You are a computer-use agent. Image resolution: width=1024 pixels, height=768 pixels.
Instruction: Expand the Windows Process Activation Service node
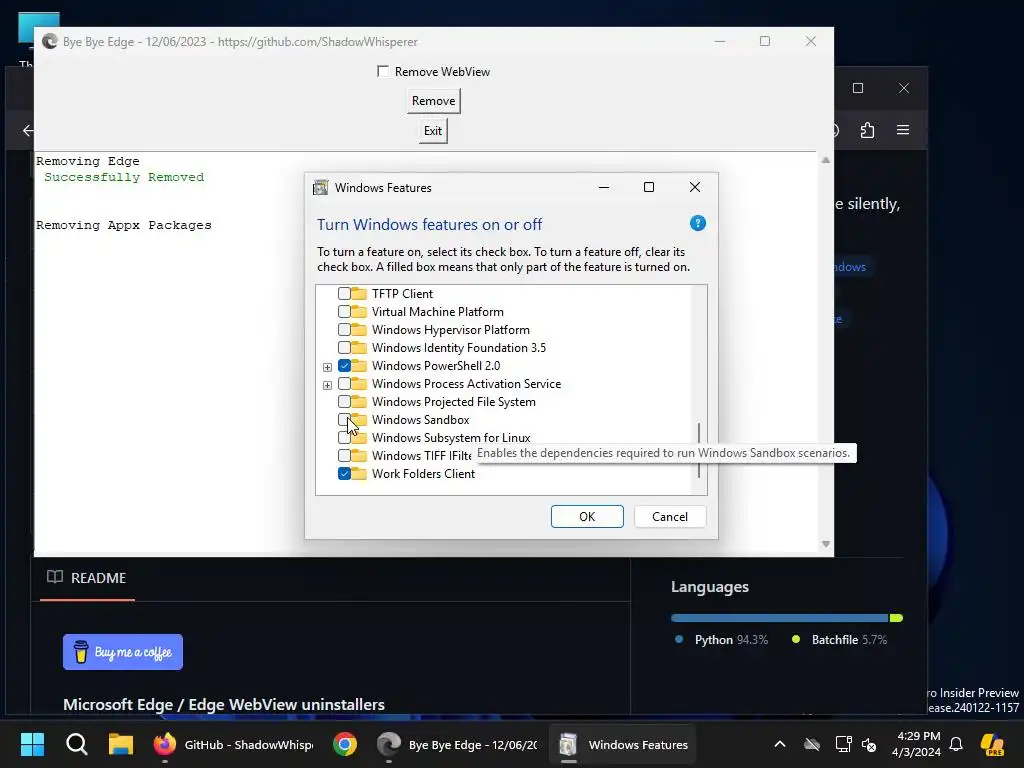coord(327,385)
